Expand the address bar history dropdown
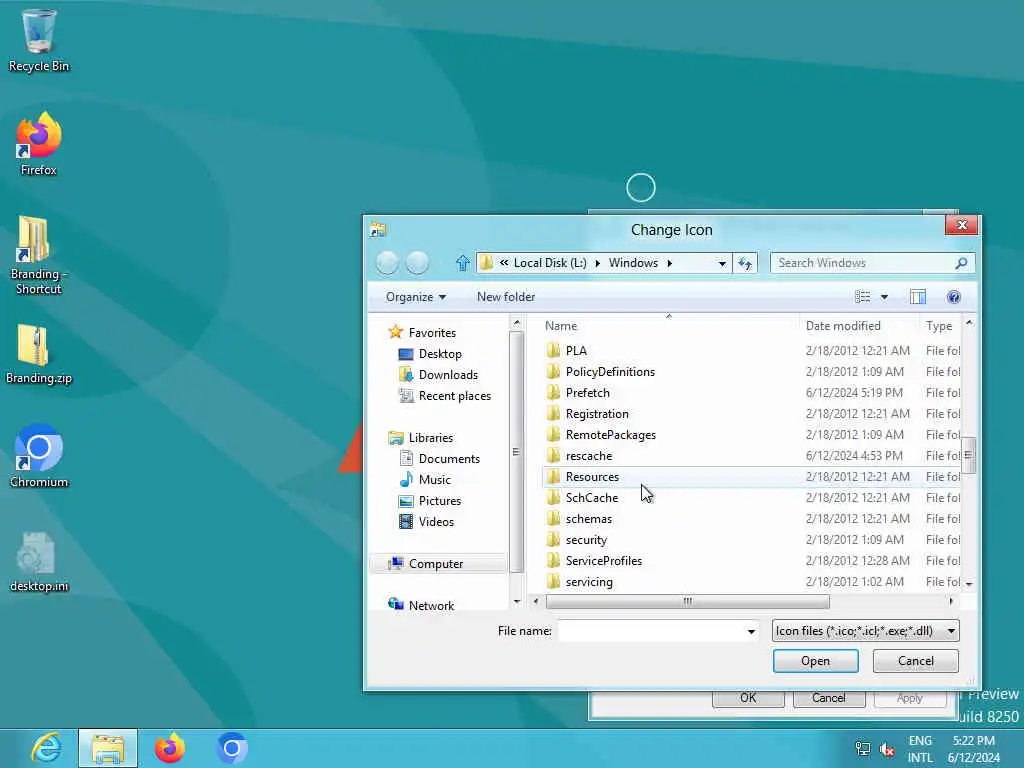 click(722, 263)
